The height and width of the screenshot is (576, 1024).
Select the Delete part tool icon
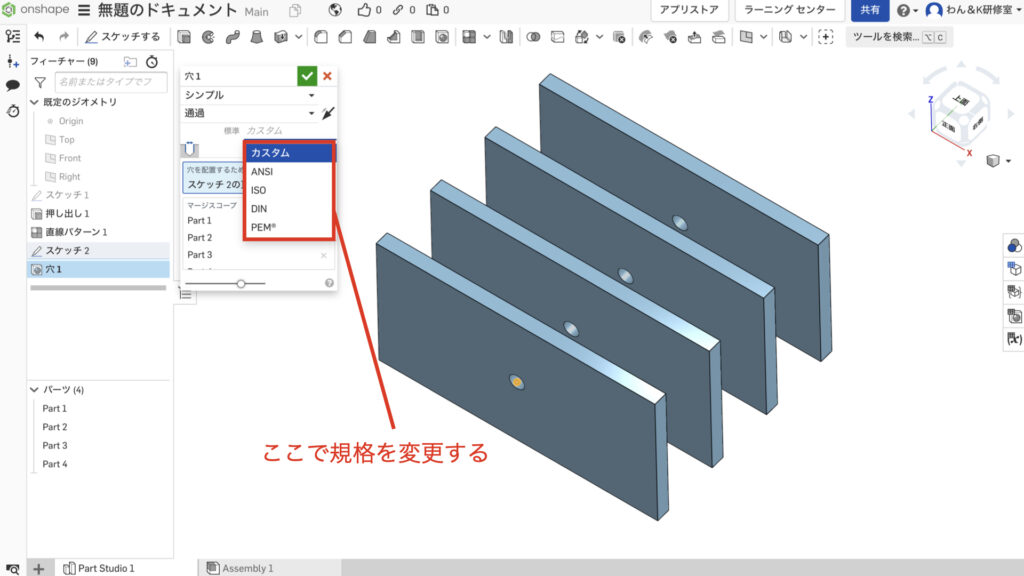point(619,37)
